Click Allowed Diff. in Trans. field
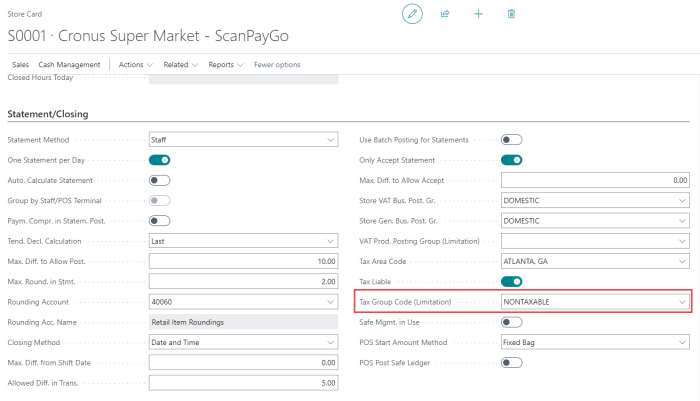This screenshot has width=700, height=401. (243, 383)
